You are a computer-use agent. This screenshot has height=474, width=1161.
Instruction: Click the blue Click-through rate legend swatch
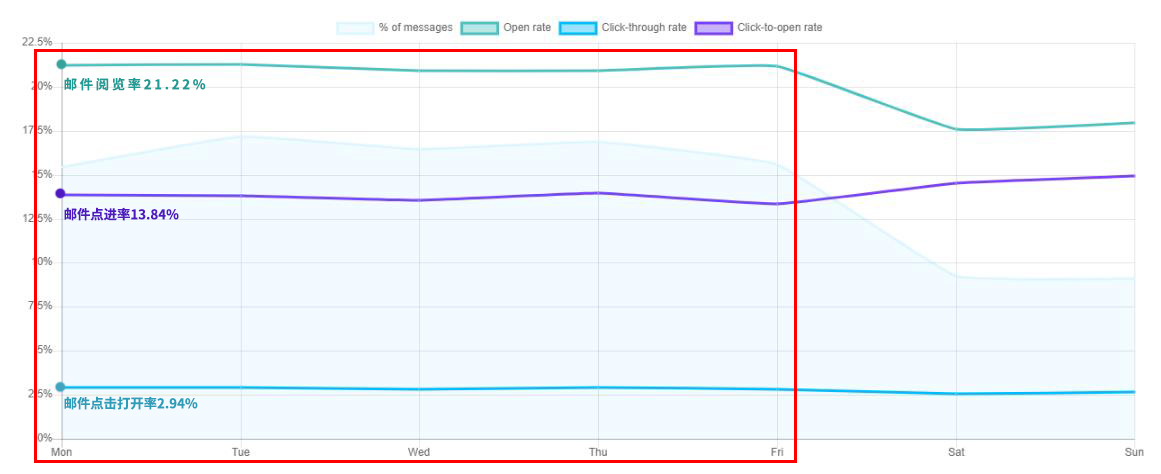(577, 27)
